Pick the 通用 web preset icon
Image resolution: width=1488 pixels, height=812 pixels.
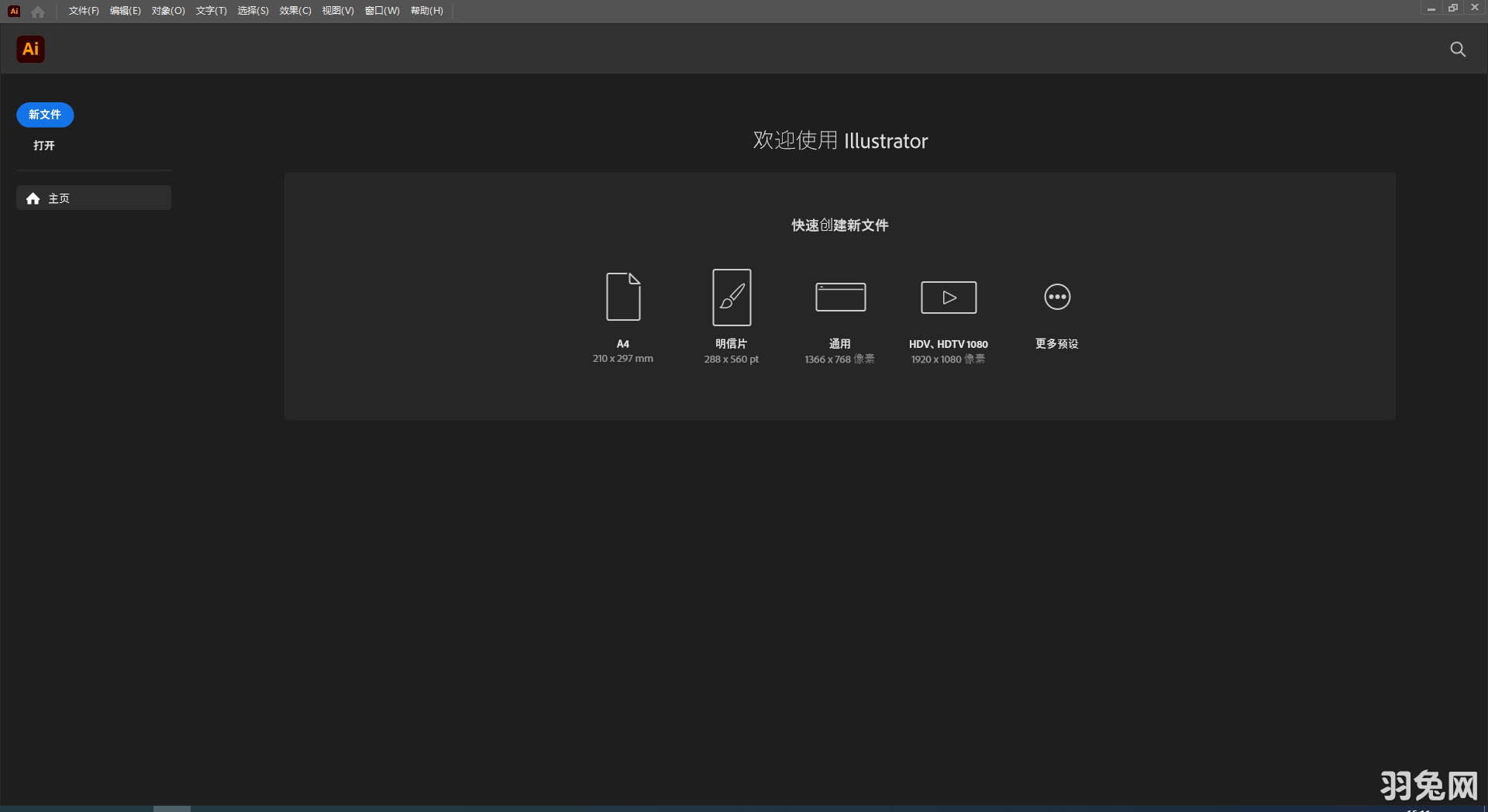pyautogui.click(x=840, y=297)
